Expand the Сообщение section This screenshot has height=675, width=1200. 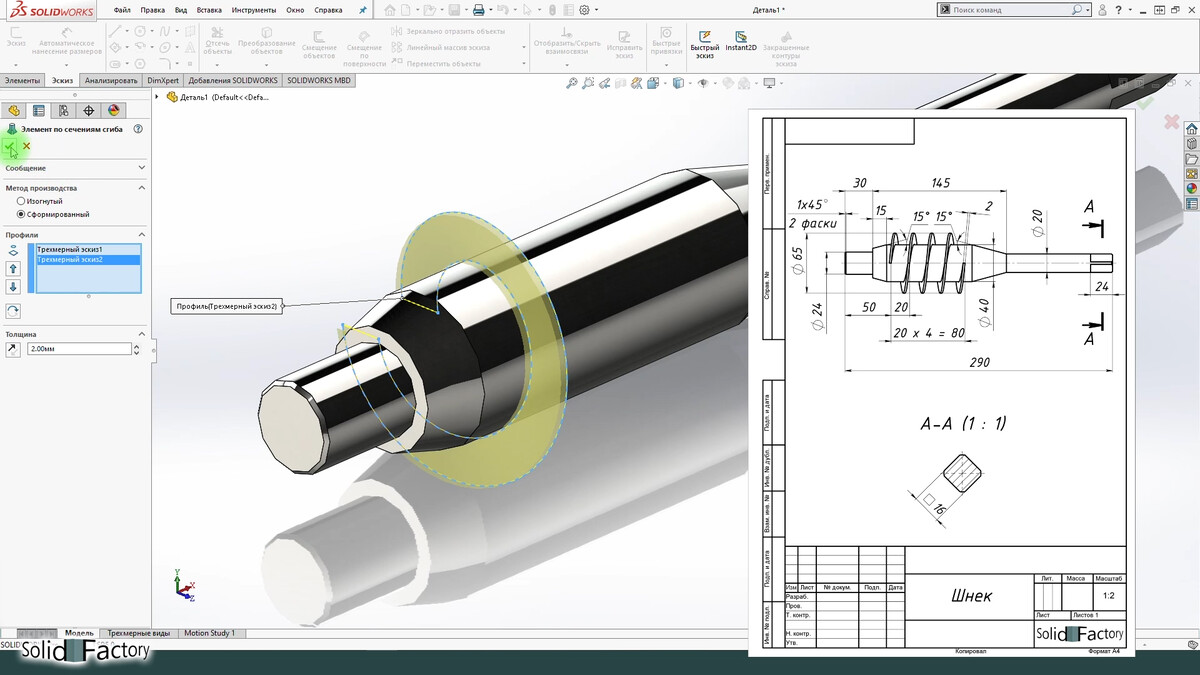141,168
